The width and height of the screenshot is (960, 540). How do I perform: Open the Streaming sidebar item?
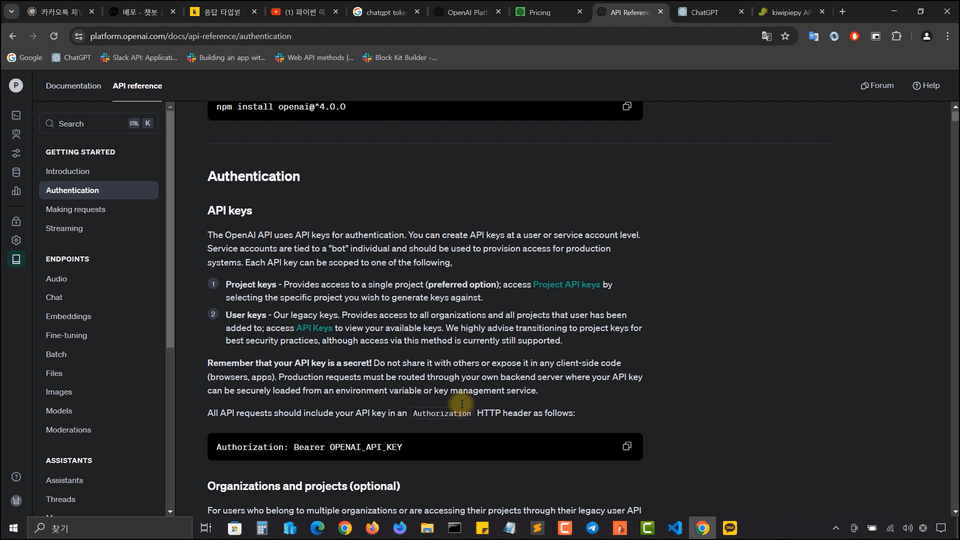point(64,228)
